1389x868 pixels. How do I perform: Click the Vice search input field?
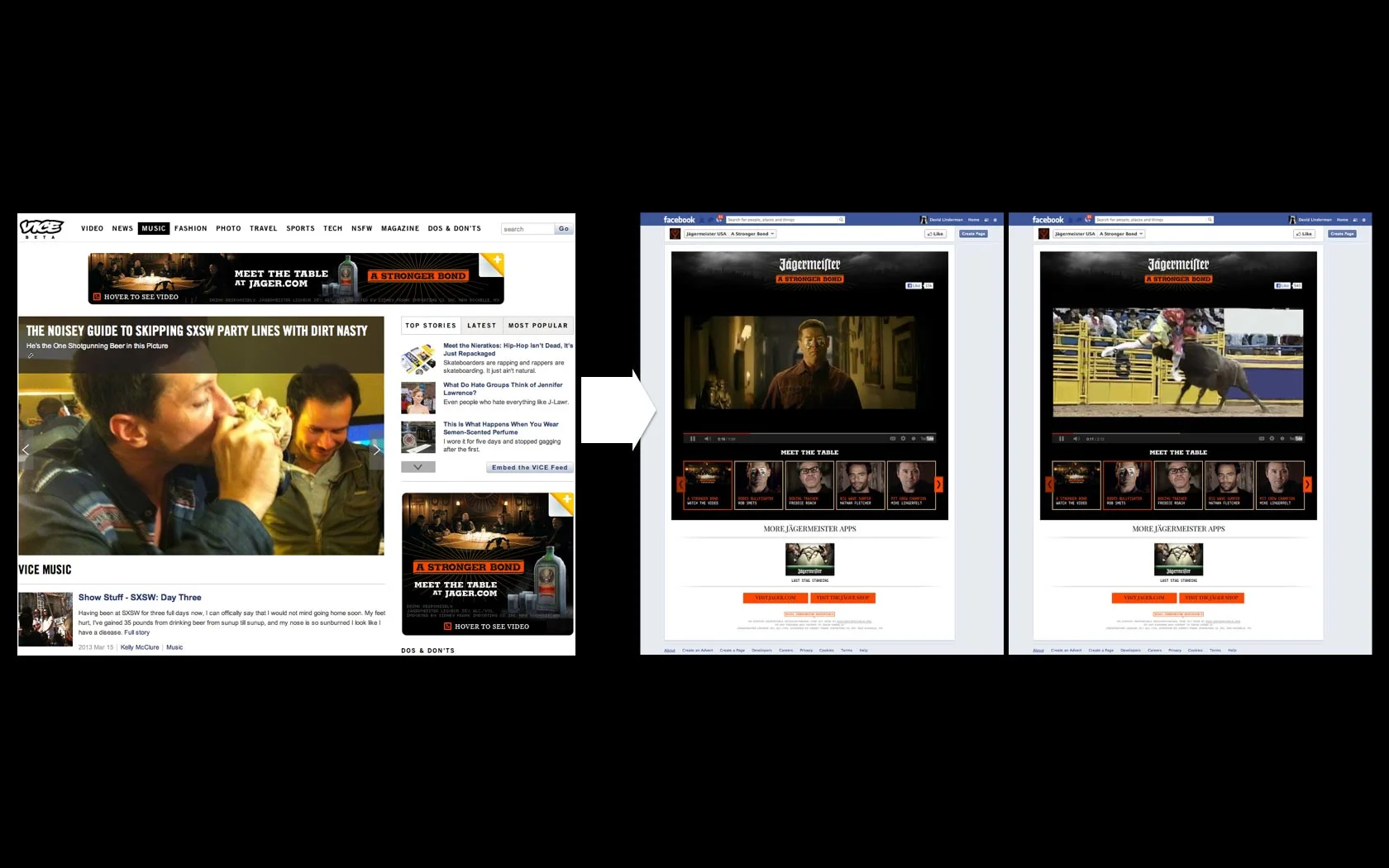pyautogui.click(x=527, y=229)
